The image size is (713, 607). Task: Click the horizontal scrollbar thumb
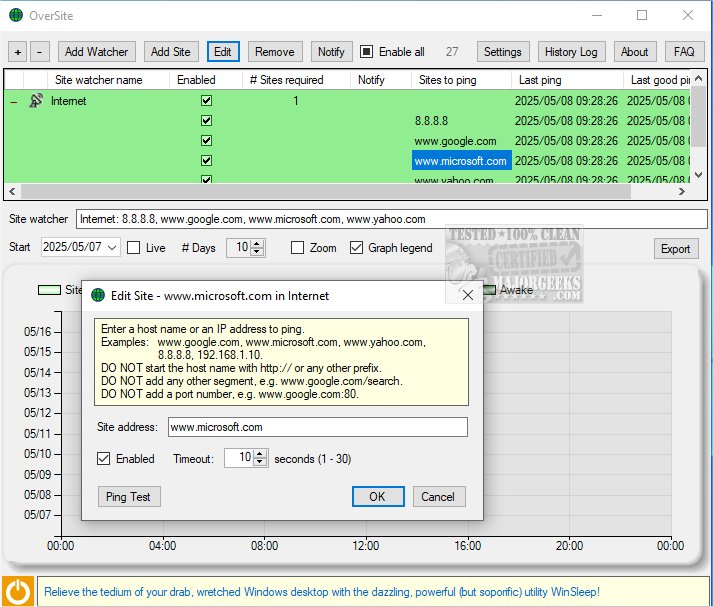point(326,191)
